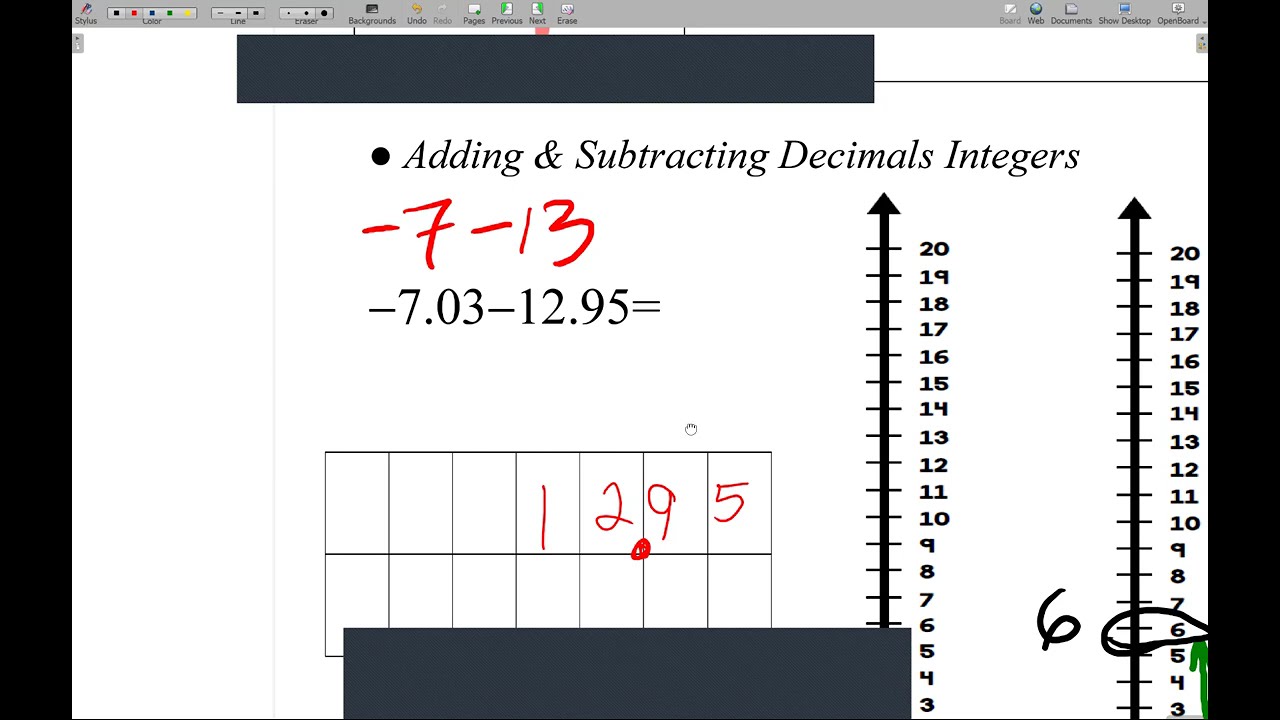
Task: Switch to Board mode
Action: click(x=1010, y=13)
